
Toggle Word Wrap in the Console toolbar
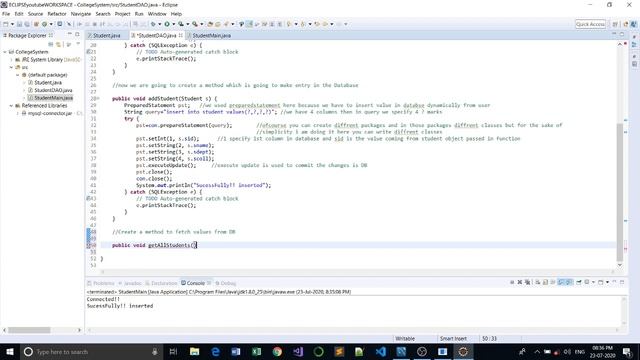click(553, 282)
